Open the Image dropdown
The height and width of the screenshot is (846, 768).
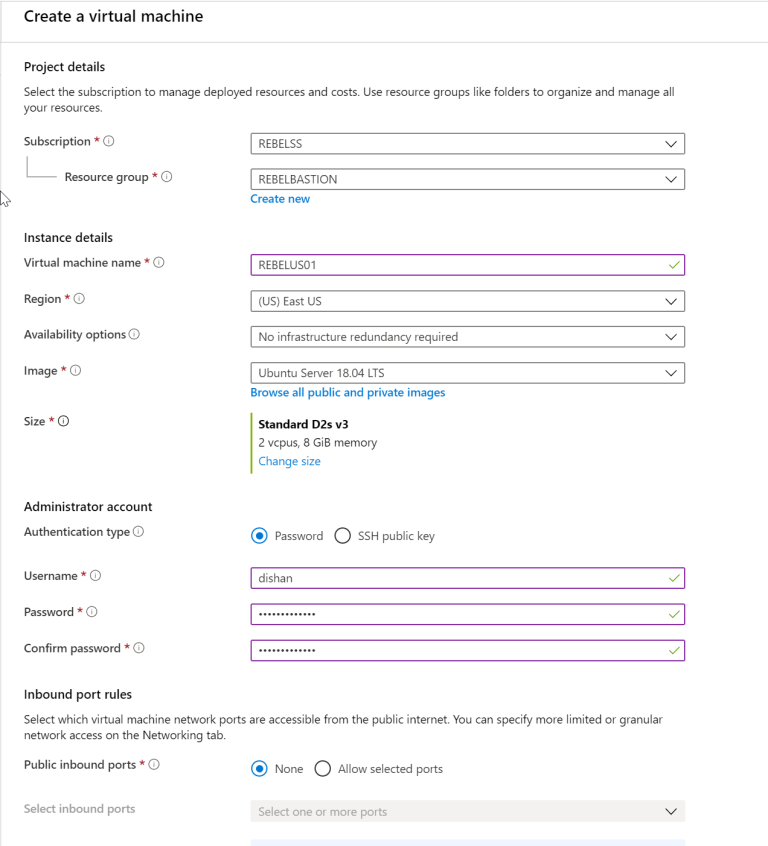pos(467,371)
